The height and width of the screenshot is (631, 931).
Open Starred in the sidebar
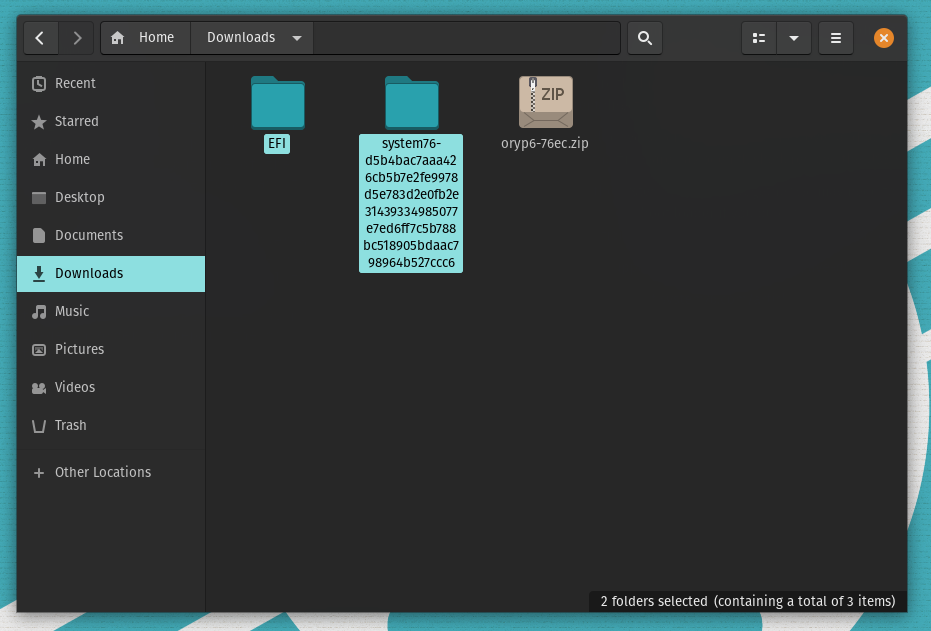point(76,121)
